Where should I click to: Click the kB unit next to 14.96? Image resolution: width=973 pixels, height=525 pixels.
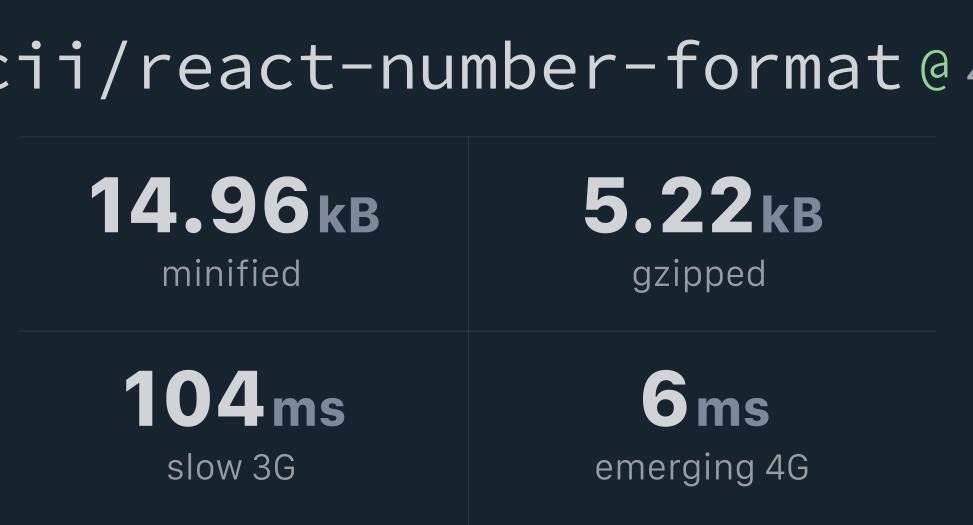(x=349, y=215)
